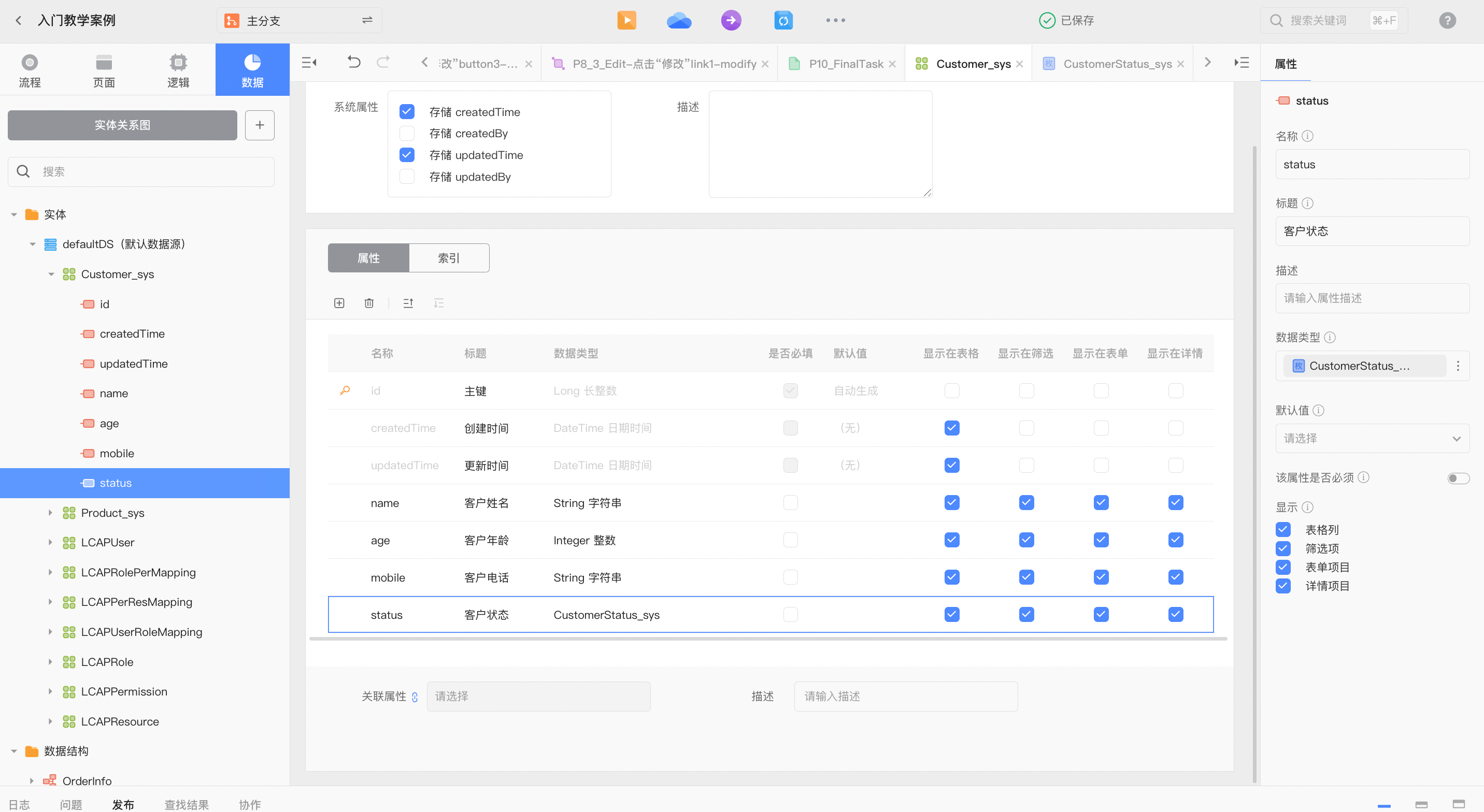The width and height of the screenshot is (1484, 812).
Task: Click the plus button beside 实体关系图
Action: click(x=260, y=125)
